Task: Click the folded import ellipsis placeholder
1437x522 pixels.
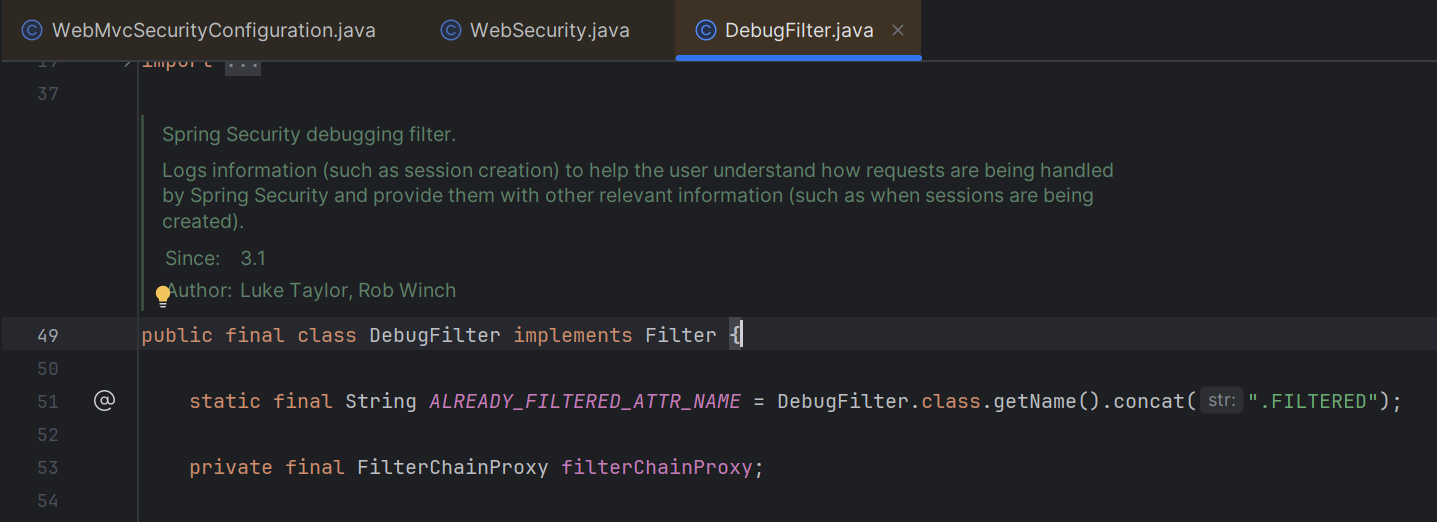Action: click(x=243, y=64)
